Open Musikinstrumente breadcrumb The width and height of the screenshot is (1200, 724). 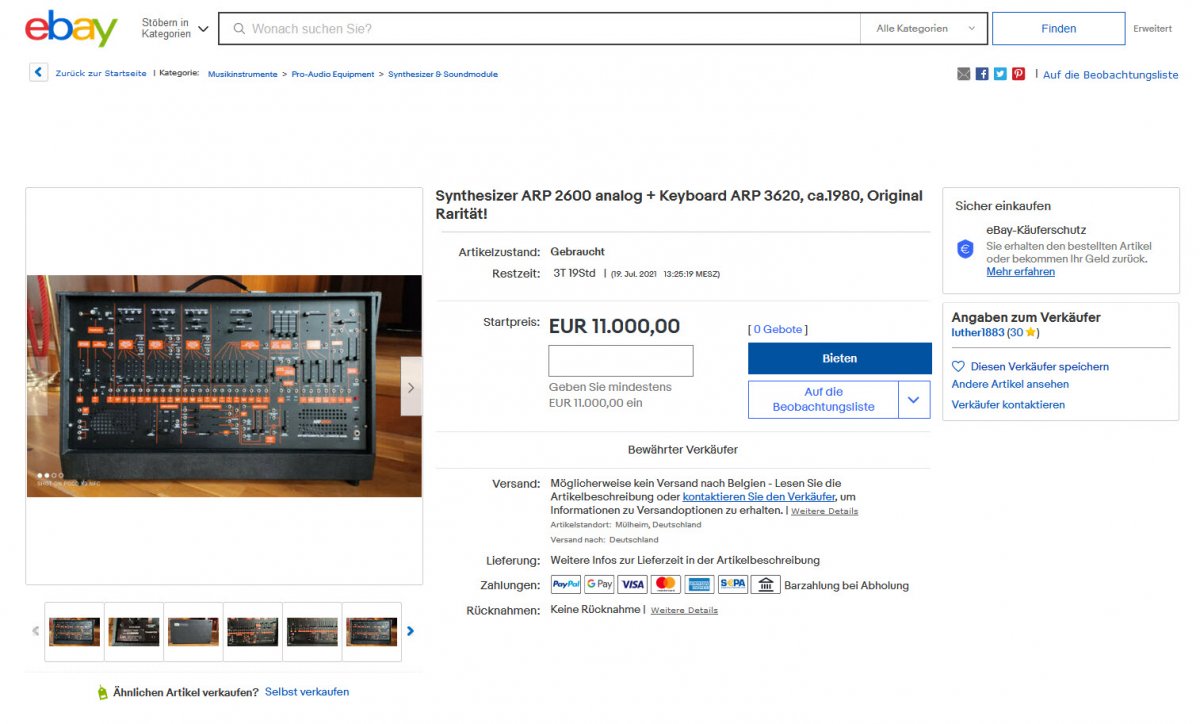pyautogui.click(x=243, y=74)
